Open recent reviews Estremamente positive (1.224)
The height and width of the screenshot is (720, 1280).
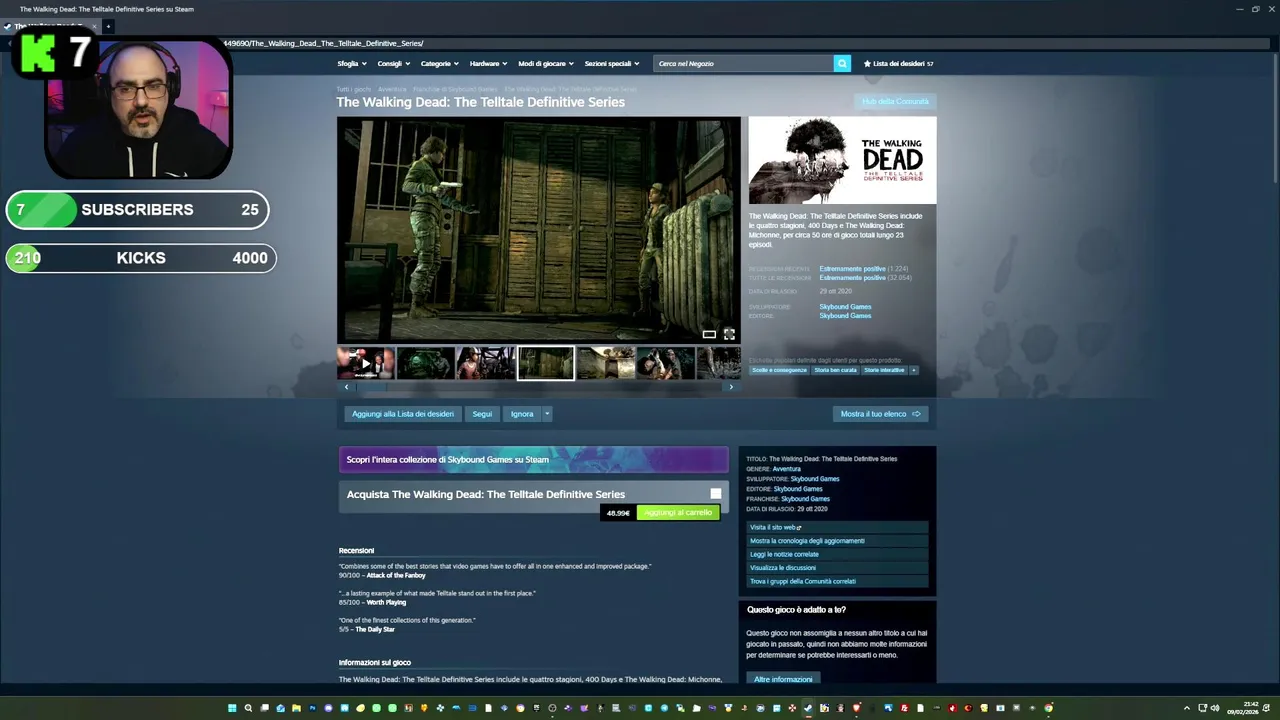pos(863,269)
